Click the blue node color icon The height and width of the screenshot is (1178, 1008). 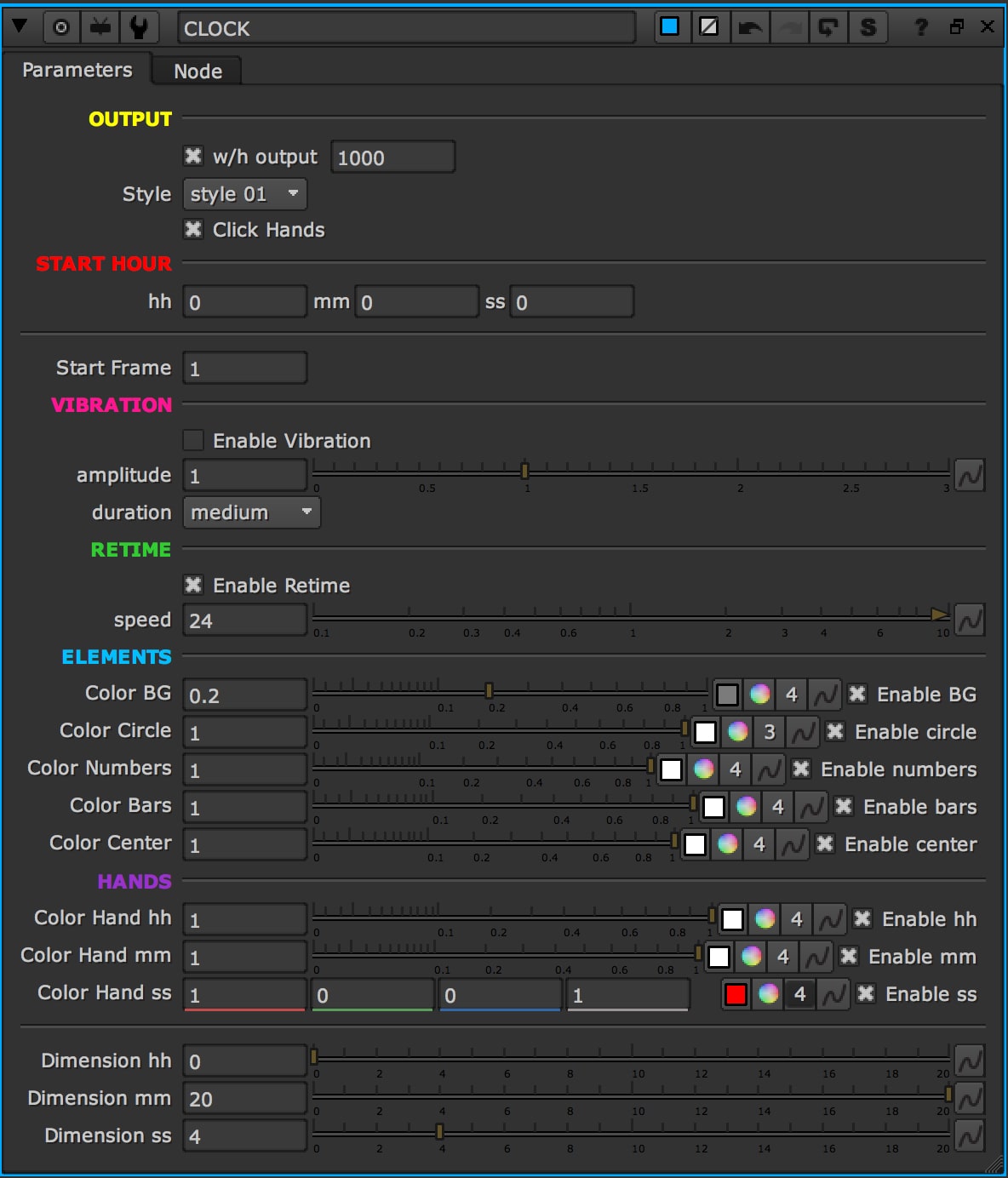670,26
